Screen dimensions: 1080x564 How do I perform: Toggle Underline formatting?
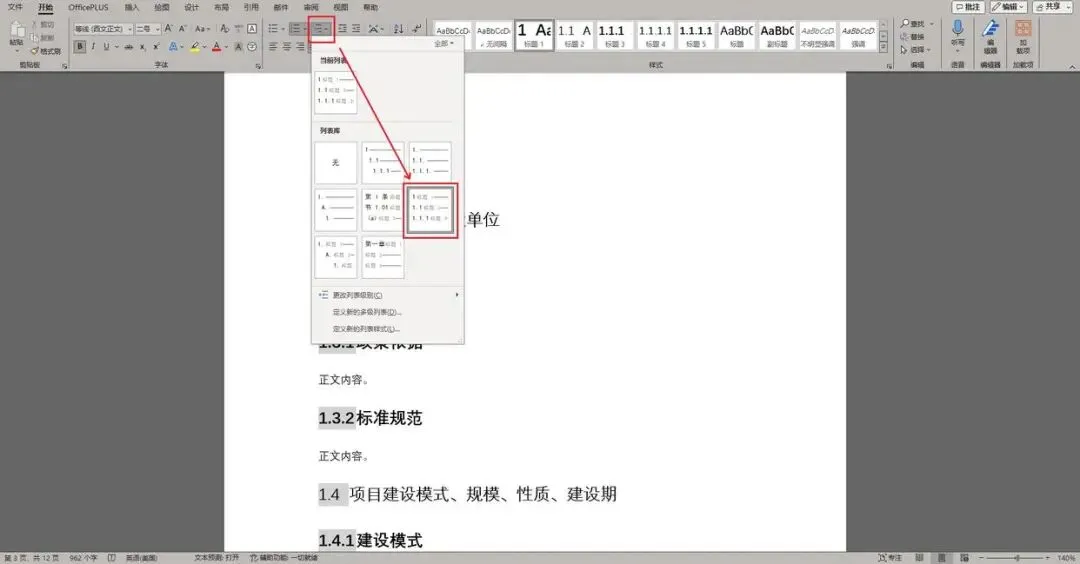coord(106,47)
